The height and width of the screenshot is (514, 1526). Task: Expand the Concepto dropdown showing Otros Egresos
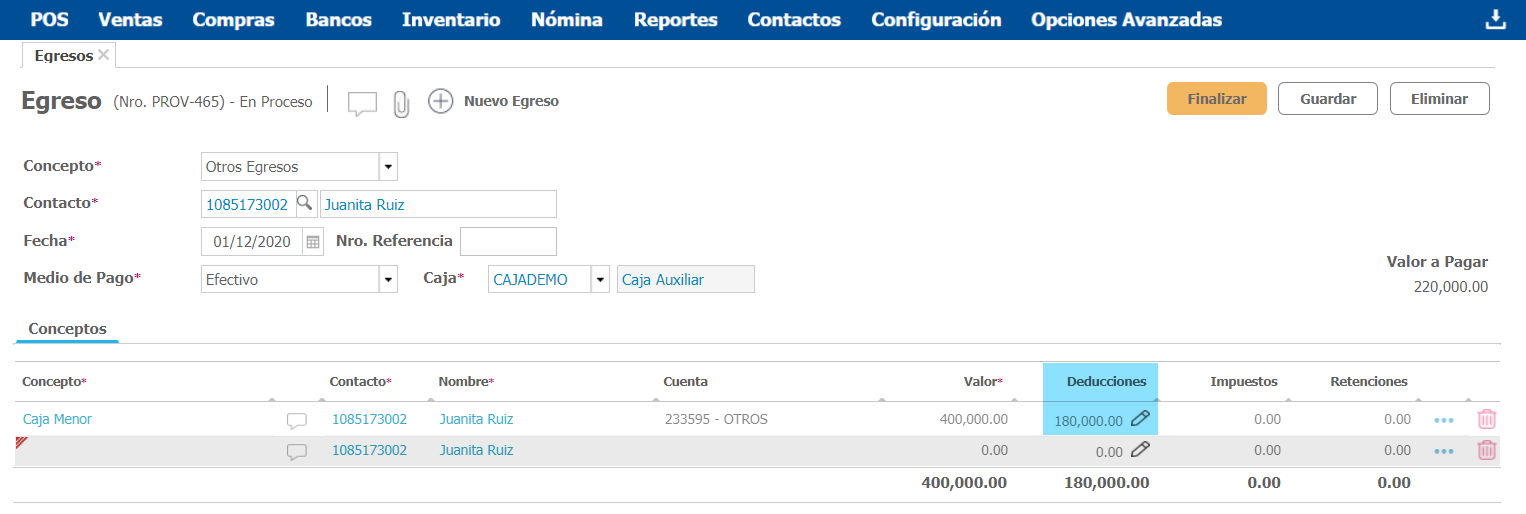(388, 167)
